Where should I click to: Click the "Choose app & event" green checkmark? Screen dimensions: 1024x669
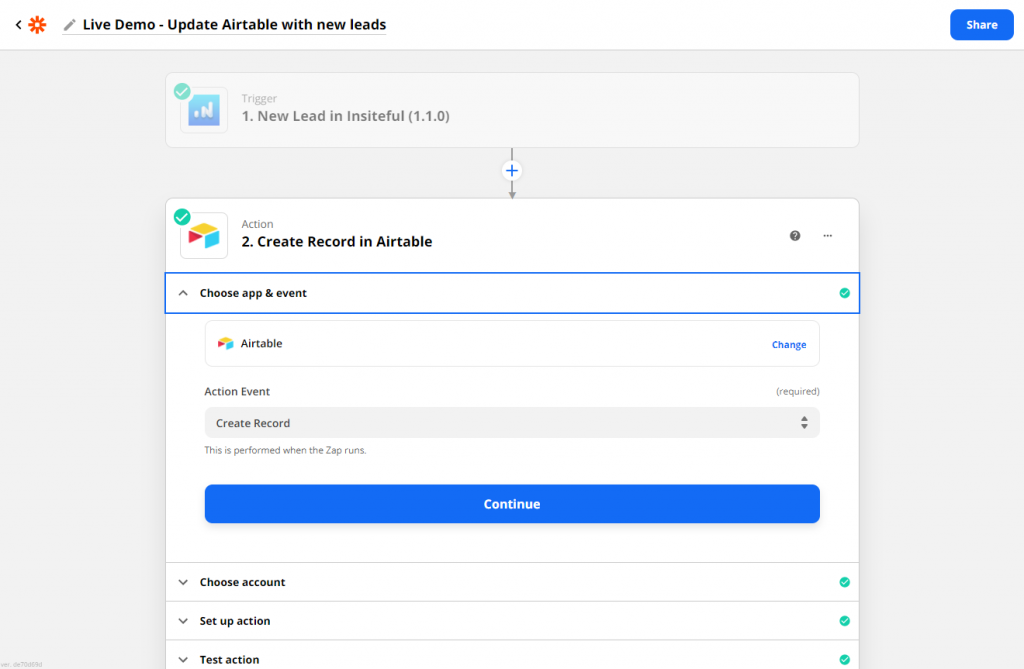(x=844, y=293)
